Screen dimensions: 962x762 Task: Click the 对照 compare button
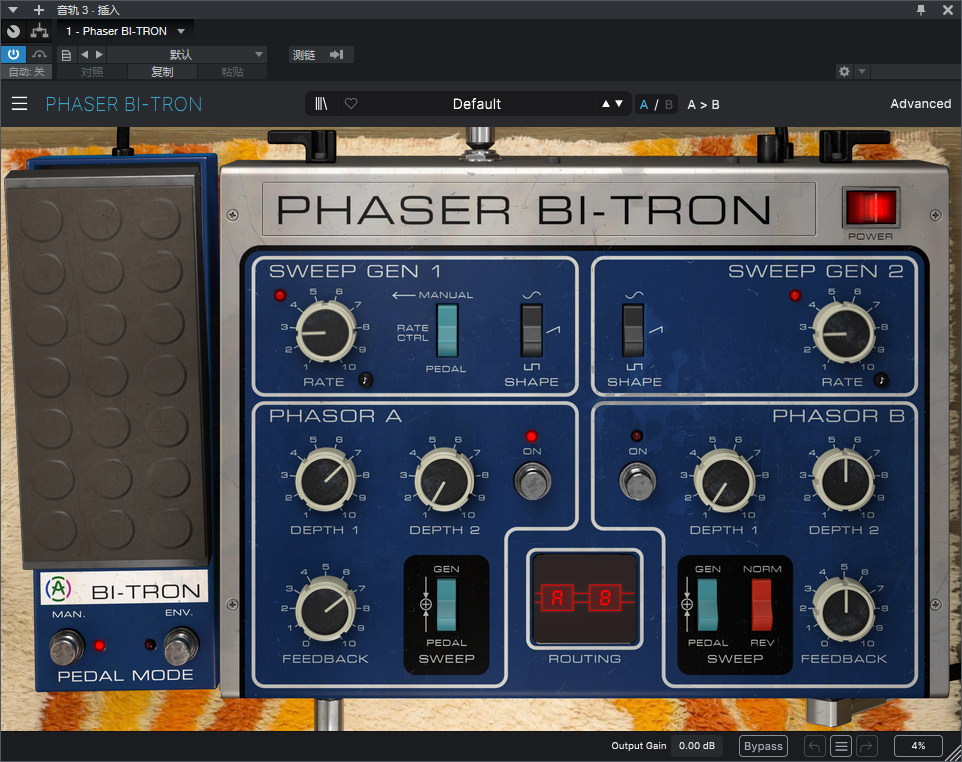[x=92, y=72]
